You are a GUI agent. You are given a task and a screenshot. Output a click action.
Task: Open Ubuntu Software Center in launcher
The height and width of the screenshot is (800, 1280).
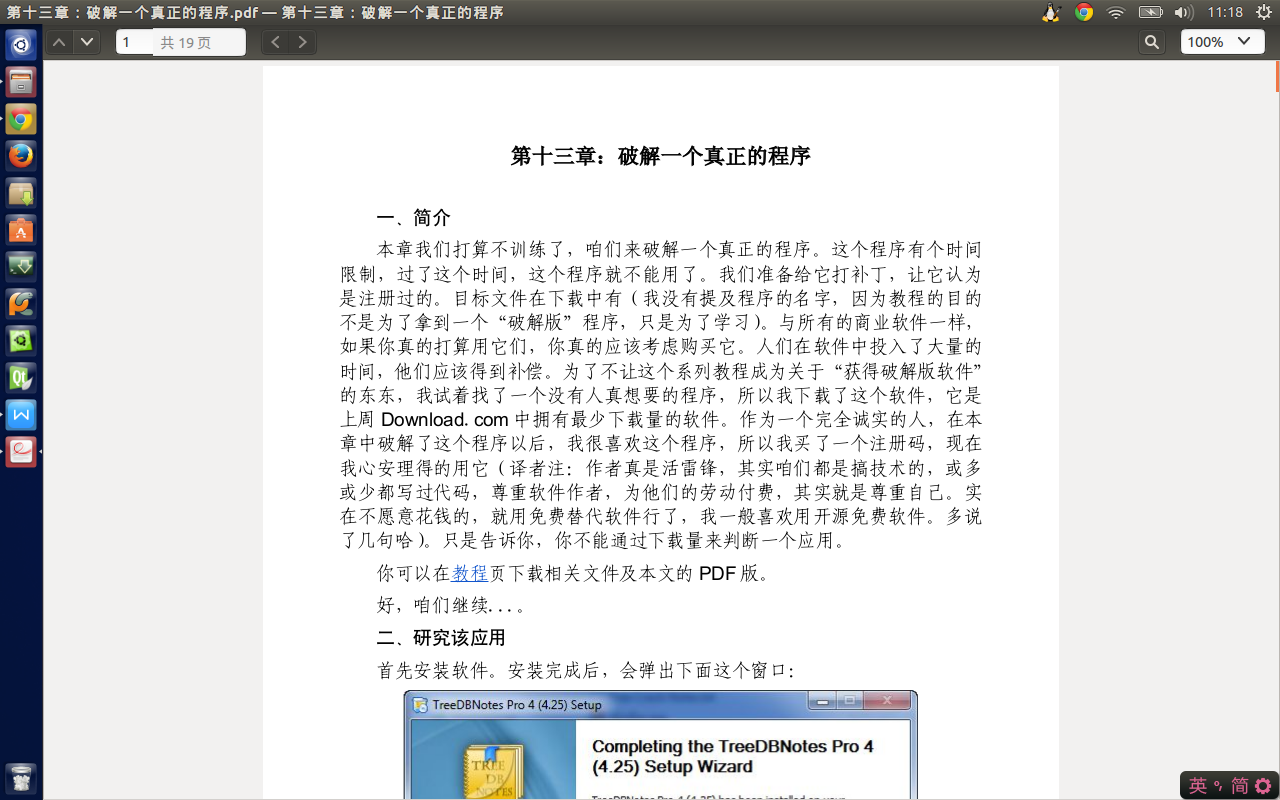point(21,230)
